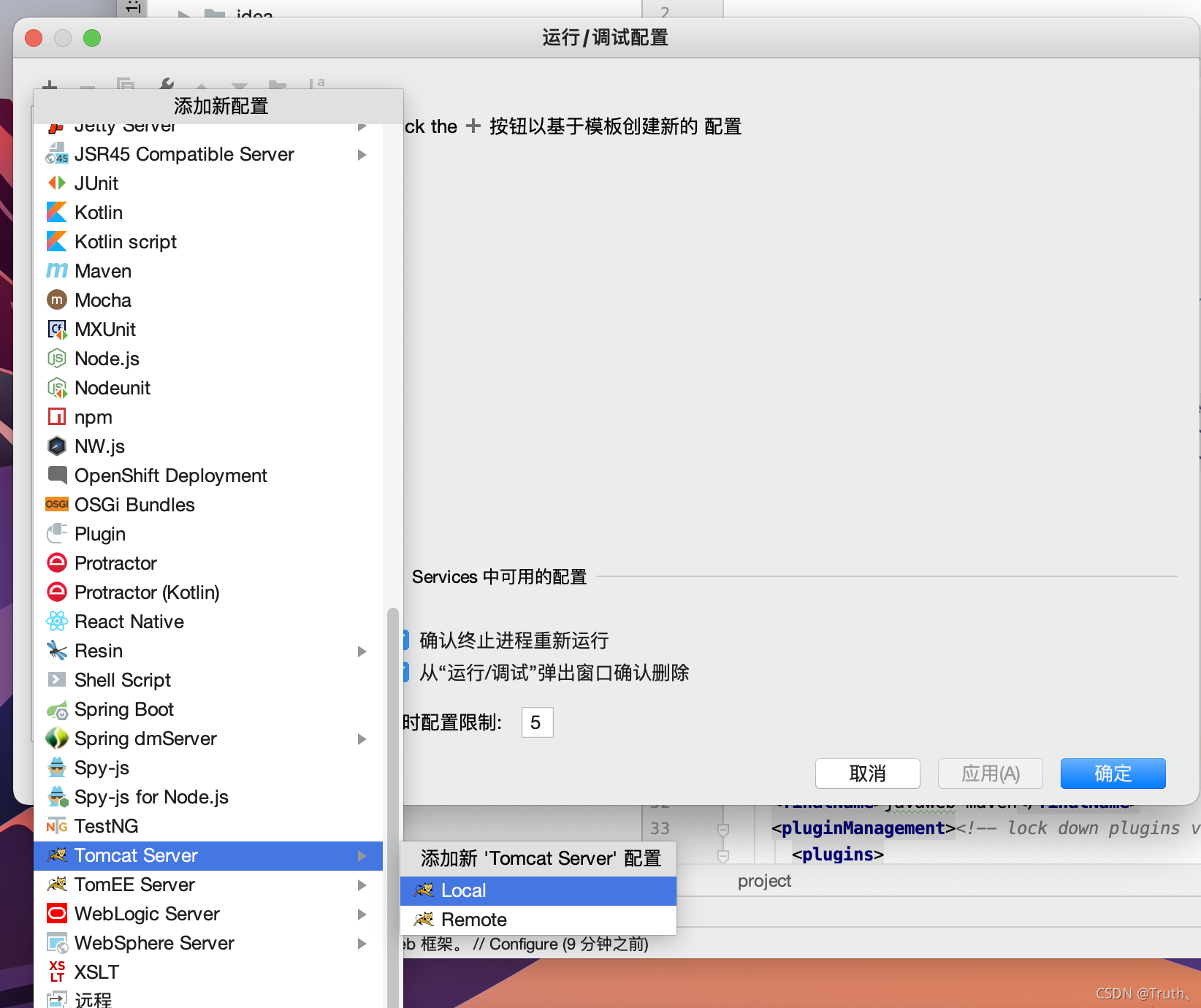Viewport: 1201px width, 1008px height.
Task: Click the Resin dragonfly icon
Action: click(57, 650)
